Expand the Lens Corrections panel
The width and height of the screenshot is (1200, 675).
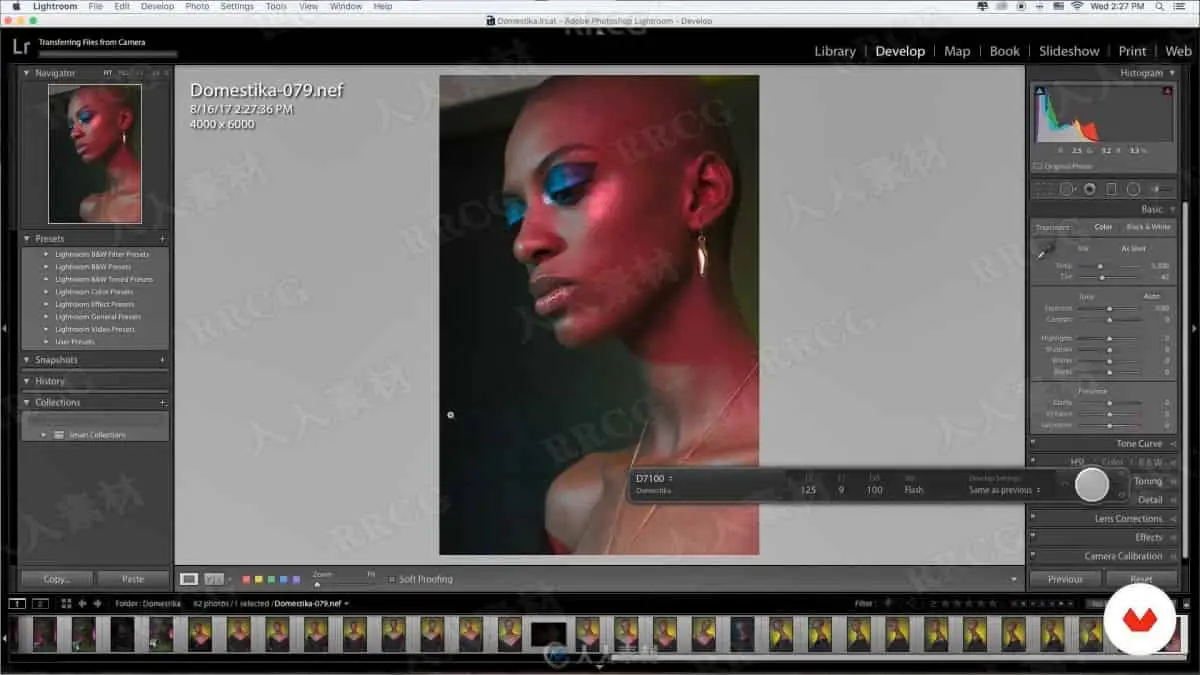click(1128, 519)
